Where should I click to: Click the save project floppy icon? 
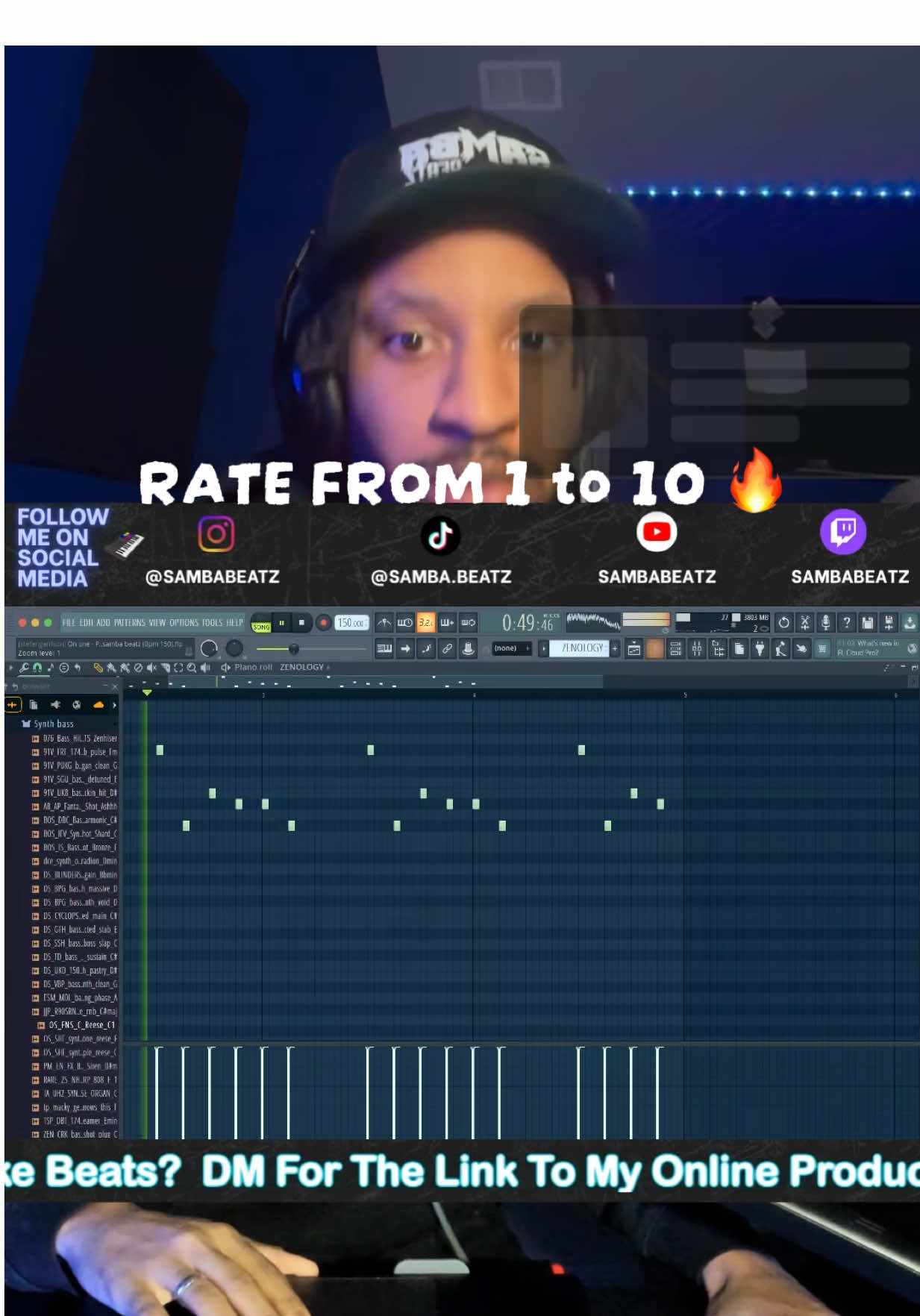tap(867, 622)
